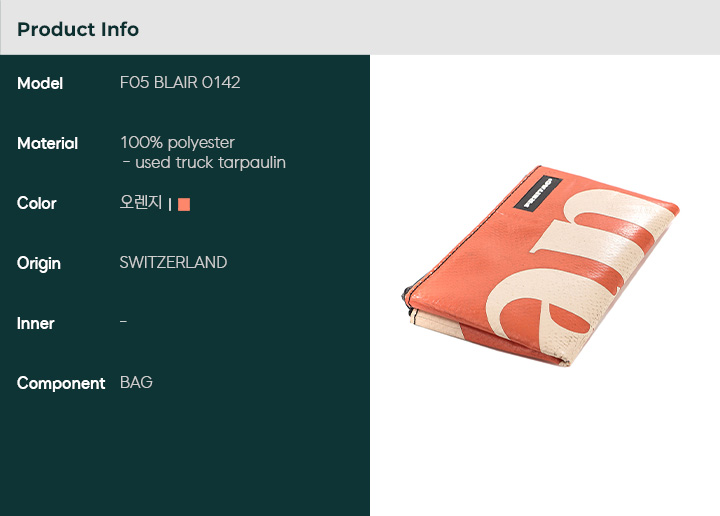Click the Origin label
The height and width of the screenshot is (516, 720).
[39, 264]
